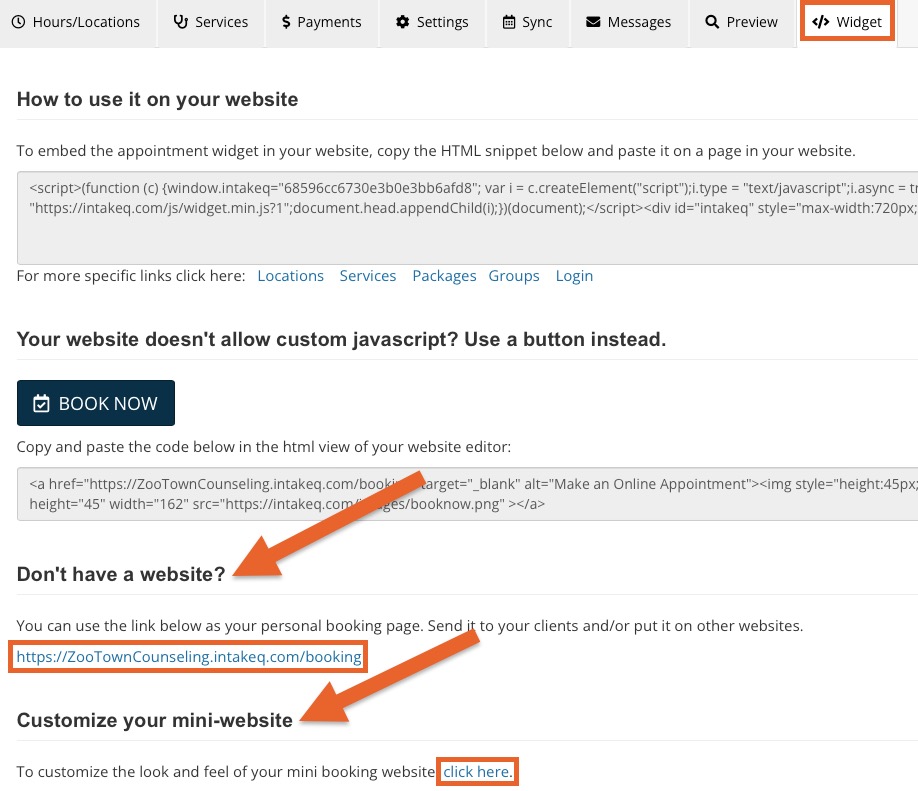The image size is (918, 791).
Task: Click the calendar icon on Sync
Action: tap(509, 22)
